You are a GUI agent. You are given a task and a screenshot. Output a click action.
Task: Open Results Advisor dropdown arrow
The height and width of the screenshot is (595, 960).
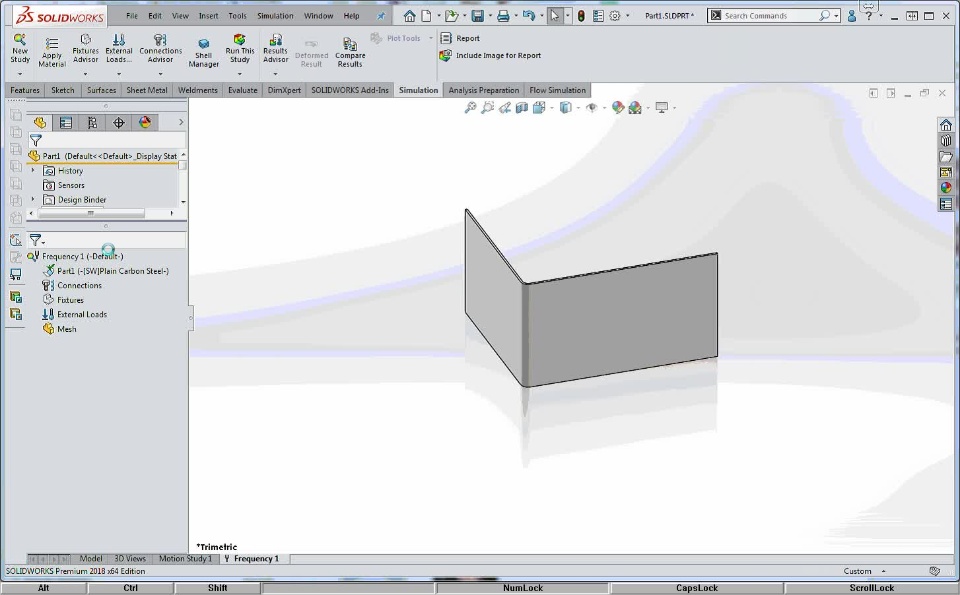point(276,74)
